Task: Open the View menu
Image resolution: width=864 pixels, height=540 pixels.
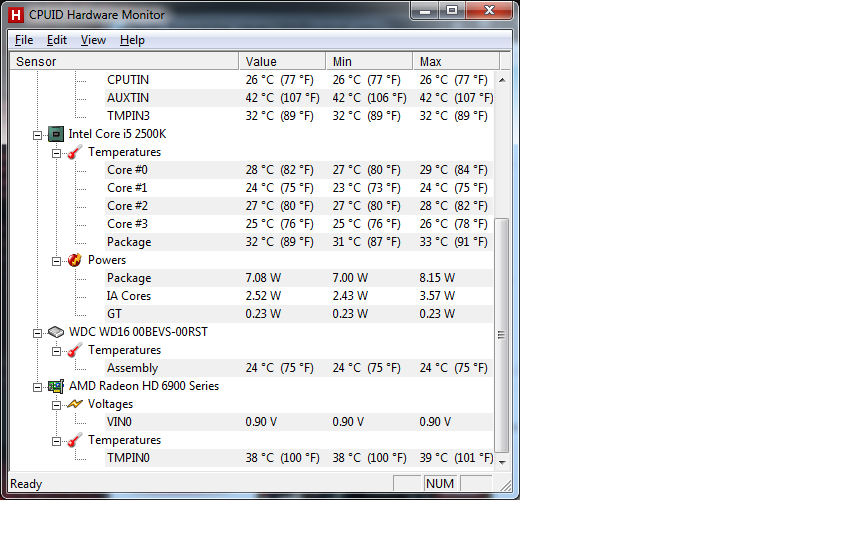Action: [93, 40]
